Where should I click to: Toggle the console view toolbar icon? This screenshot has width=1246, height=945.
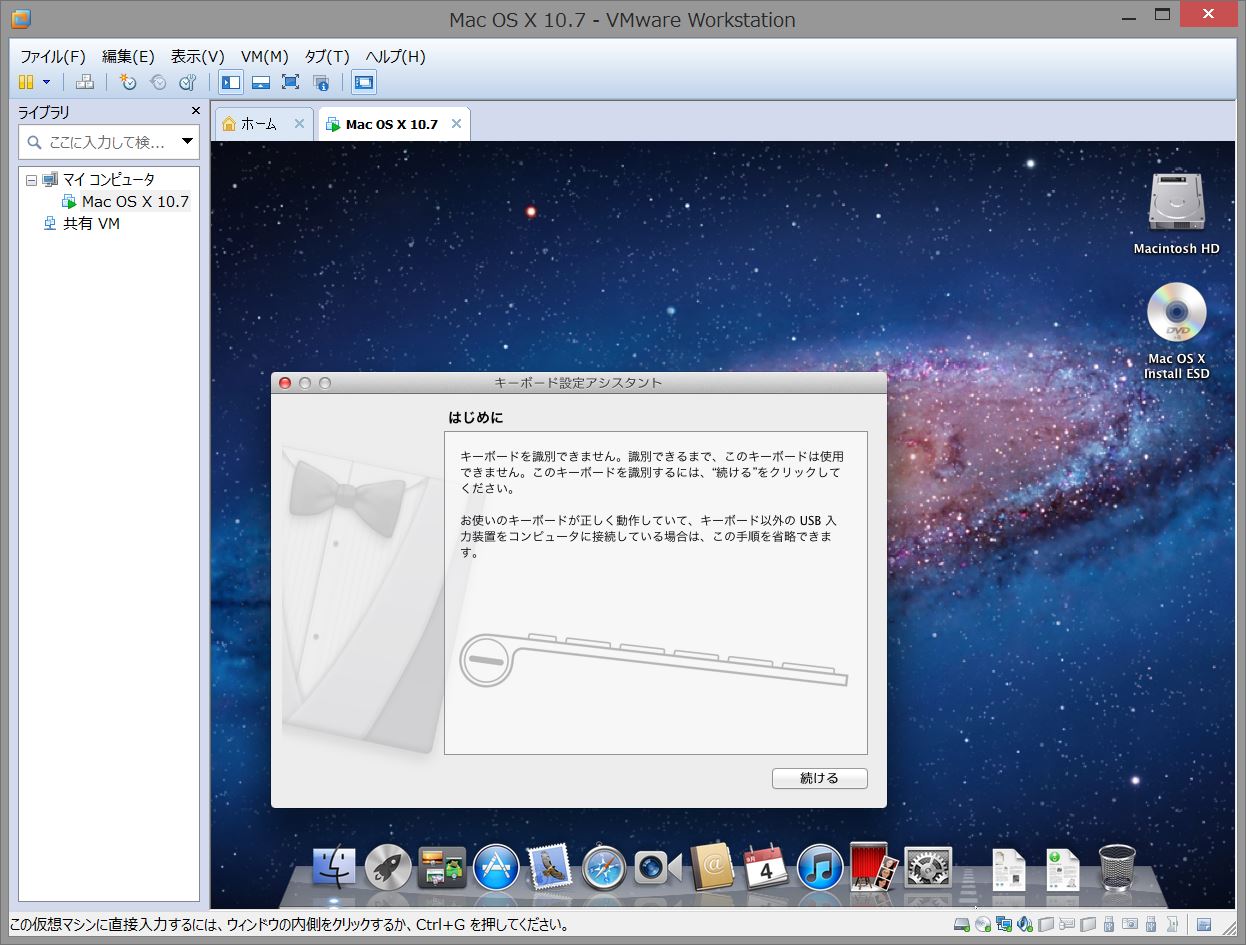click(x=364, y=82)
